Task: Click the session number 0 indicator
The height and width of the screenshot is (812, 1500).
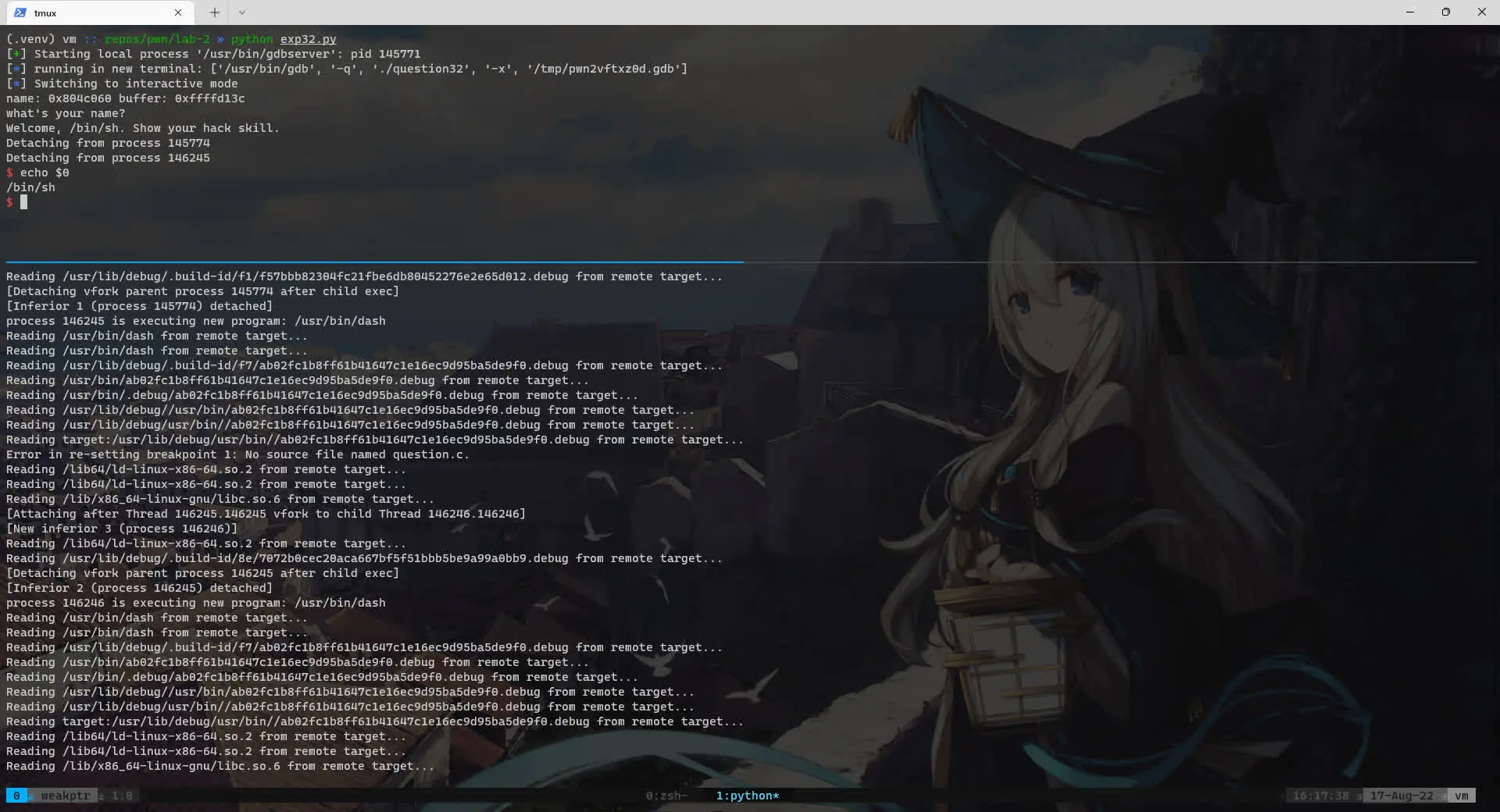Action: point(16,796)
